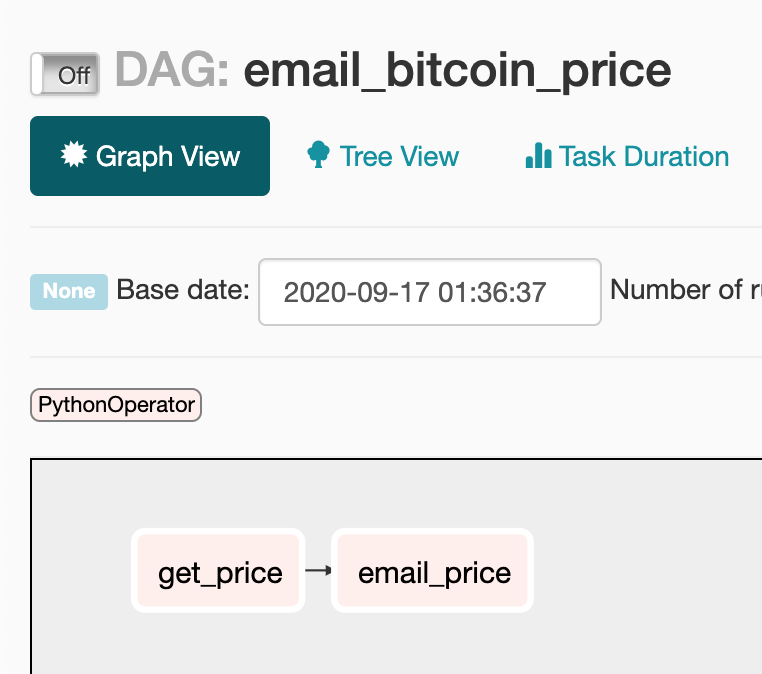This screenshot has width=762, height=674.
Task: Toggle the DAG Off switch on
Action: tap(65, 74)
